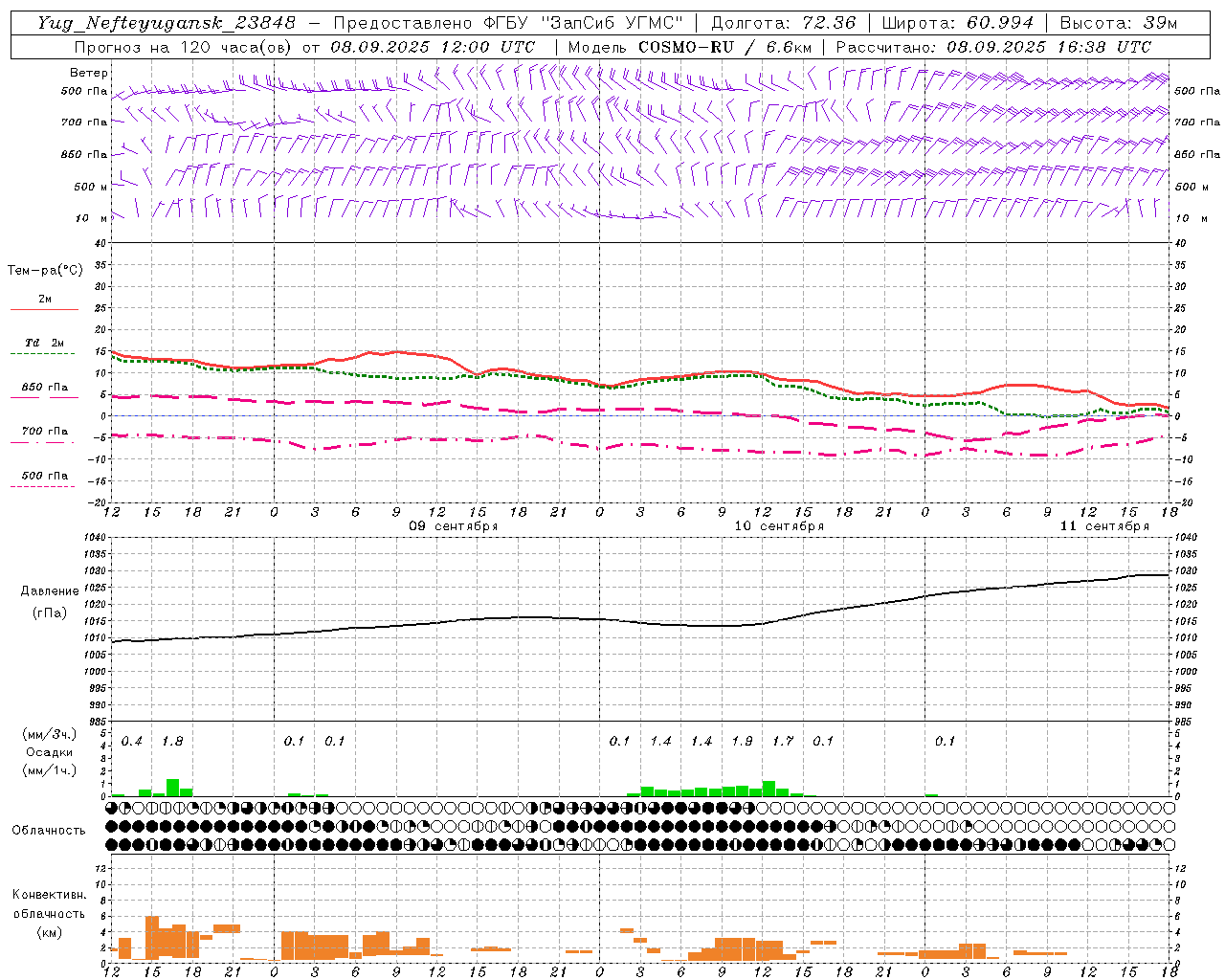The height and width of the screenshot is (980, 1225).
Task: Click the 10 сентября date label
Action: point(779,526)
